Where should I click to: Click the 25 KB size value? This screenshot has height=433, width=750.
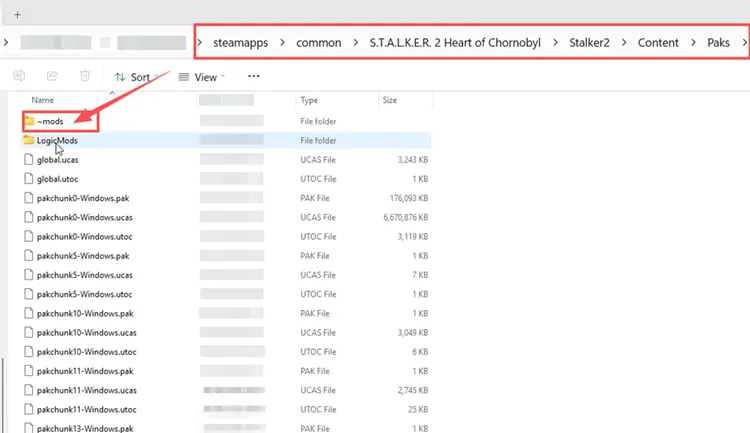[418, 410]
